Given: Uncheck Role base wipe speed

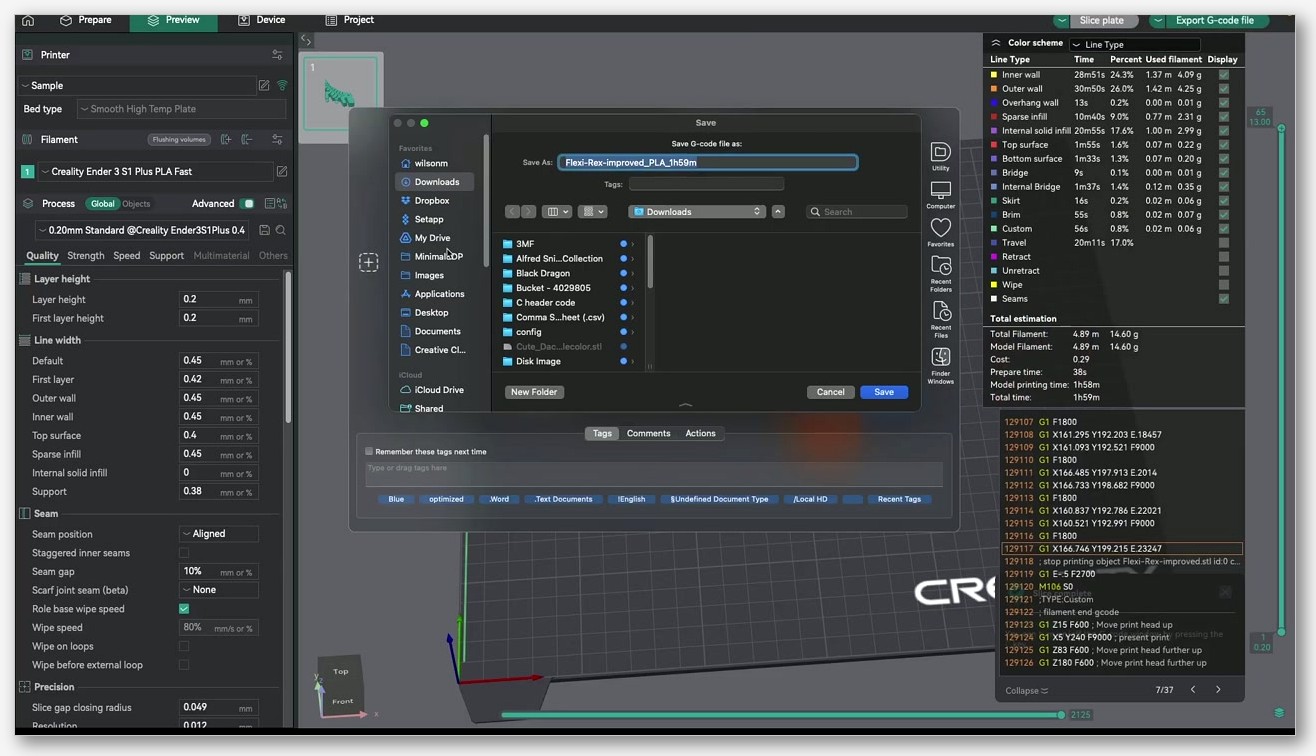Looking at the screenshot, I should coord(184,609).
